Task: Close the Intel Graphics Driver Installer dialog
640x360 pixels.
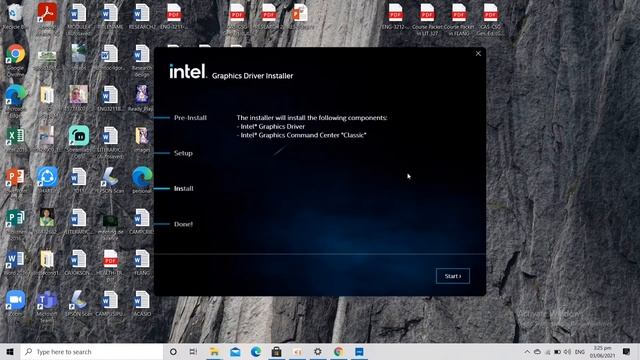Action: point(478,53)
